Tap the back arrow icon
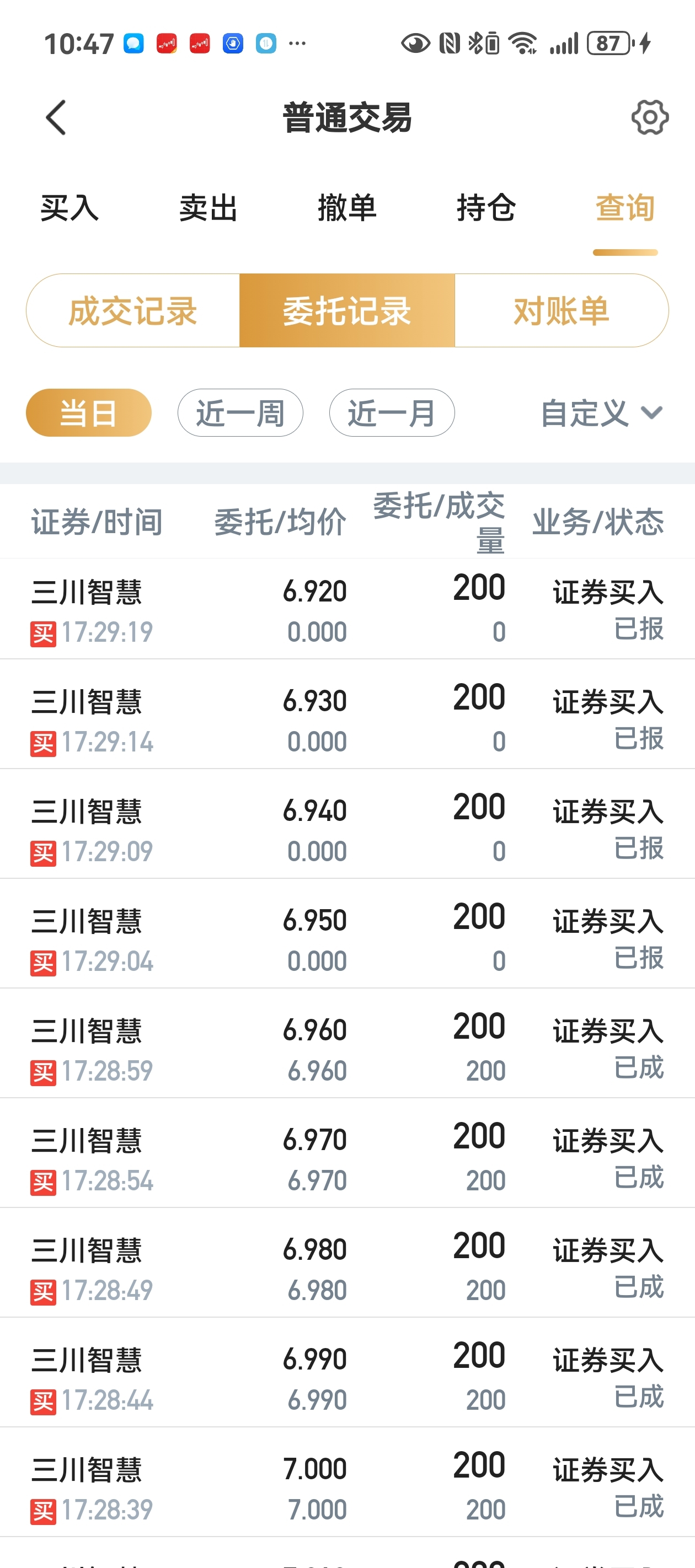The image size is (695, 1568). point(55,117)
